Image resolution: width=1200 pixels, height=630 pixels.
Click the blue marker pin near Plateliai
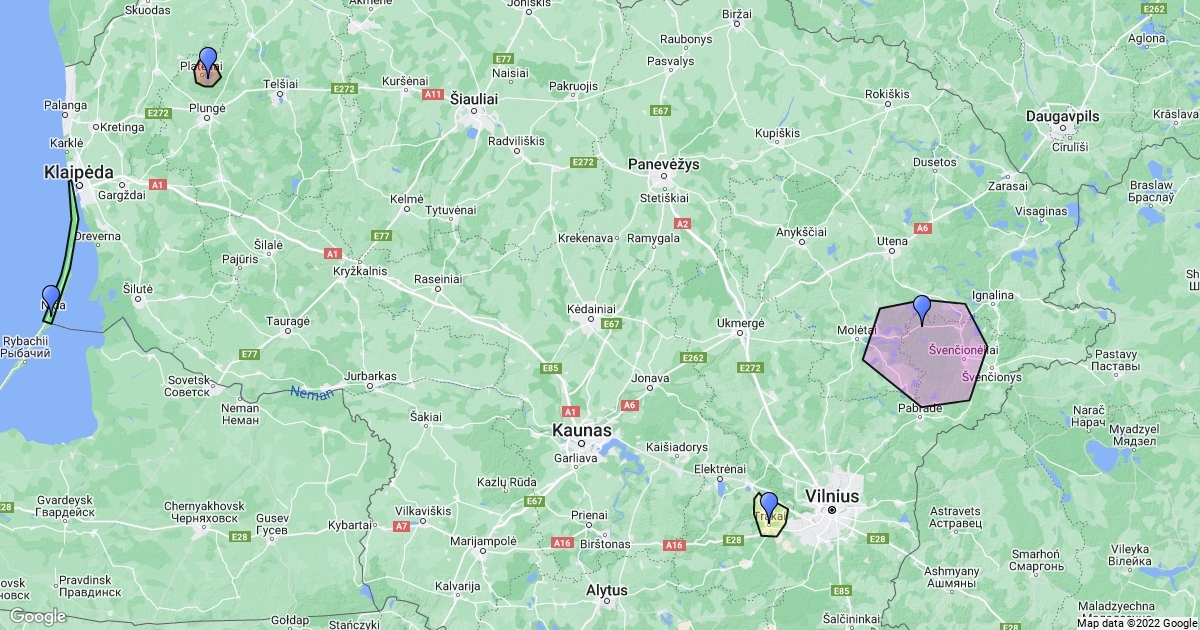[207, 61]
